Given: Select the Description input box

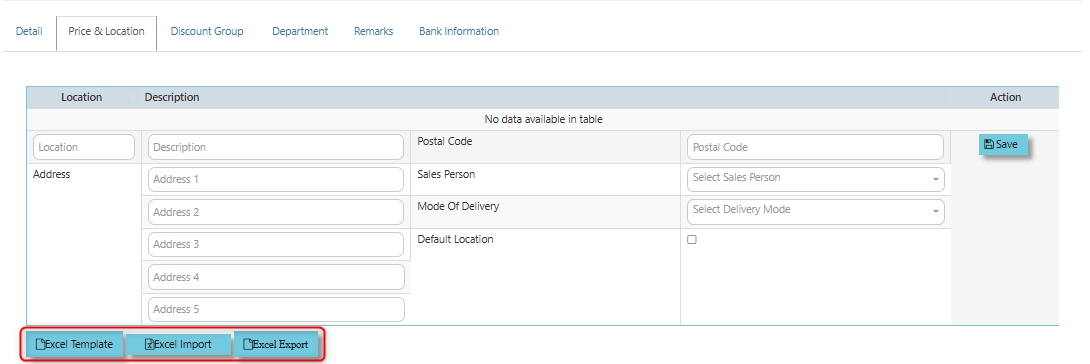Looking at the screenshot, I should coord(276,147).
